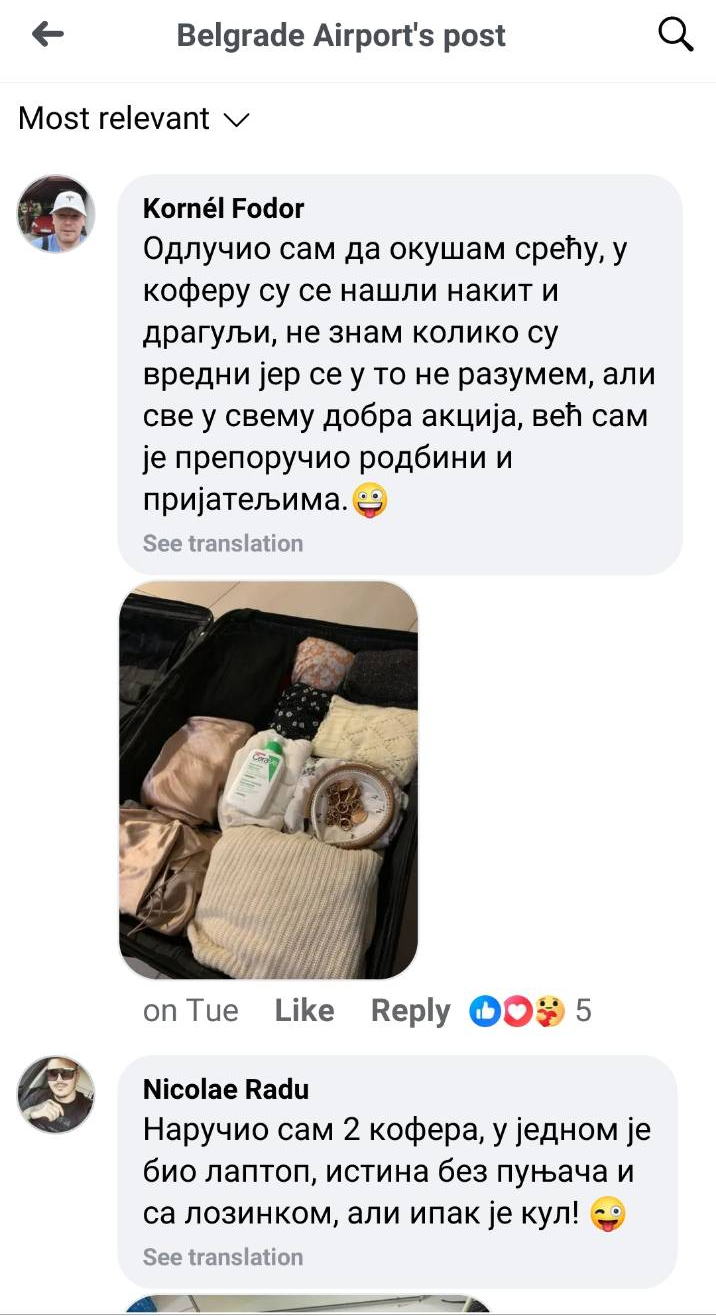
Task: Click the 'on Tue' comment timestamp
Action: pos(190,1011)
